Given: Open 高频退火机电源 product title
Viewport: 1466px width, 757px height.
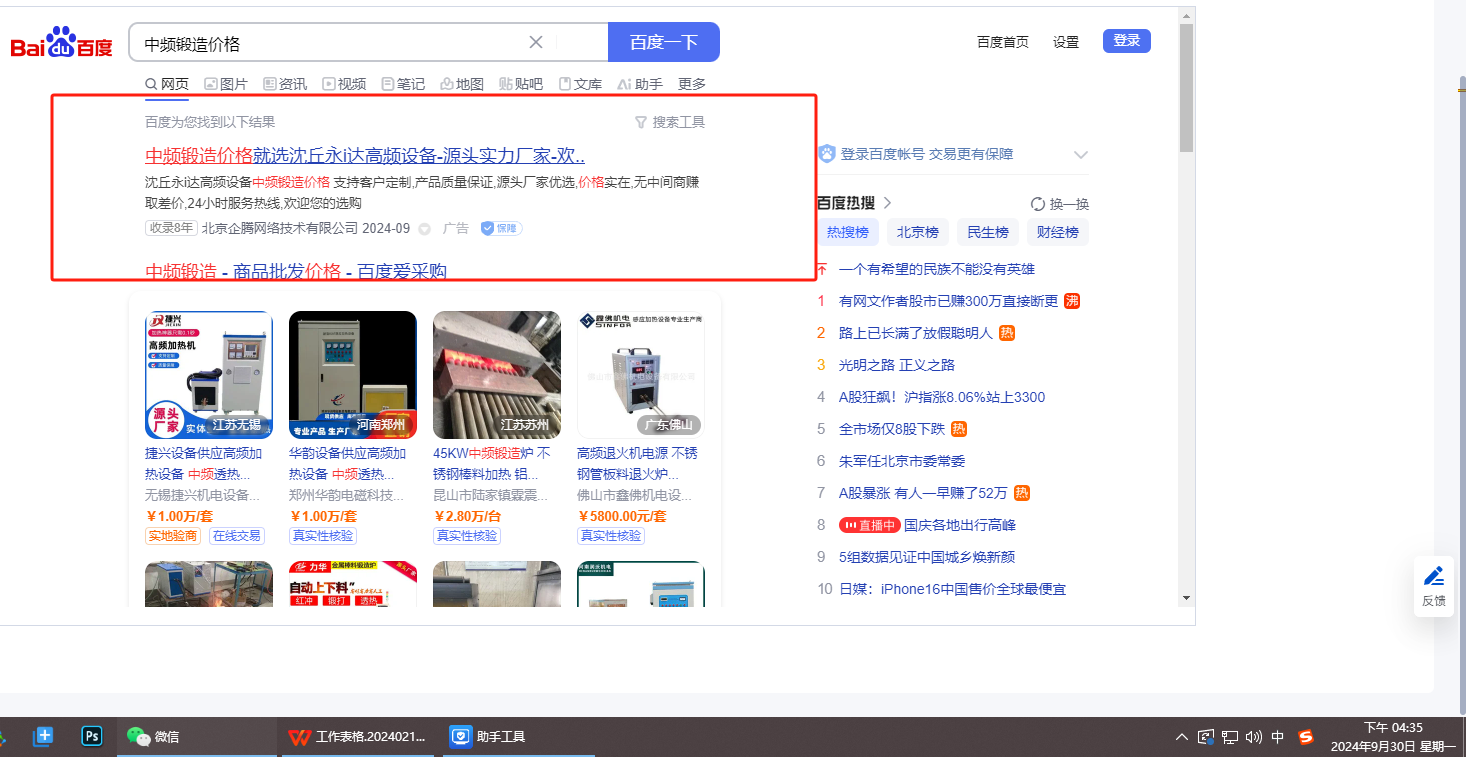Looking at the screenshot, I should click(637, 463).
